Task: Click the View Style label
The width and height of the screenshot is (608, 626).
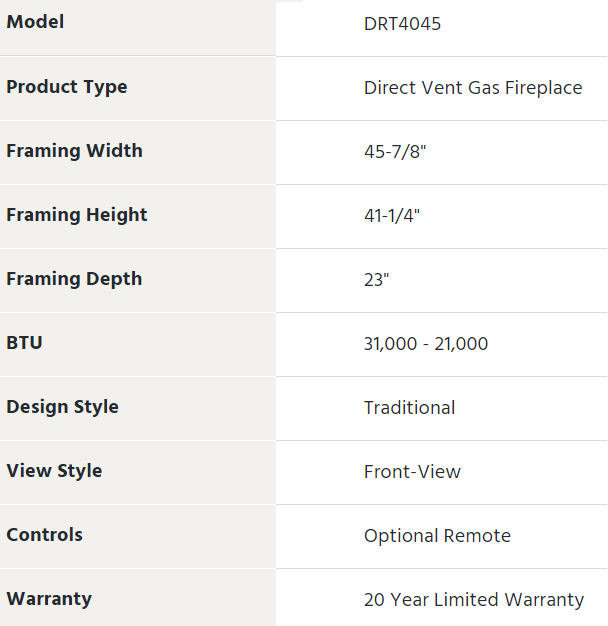Action: [54, 471]
